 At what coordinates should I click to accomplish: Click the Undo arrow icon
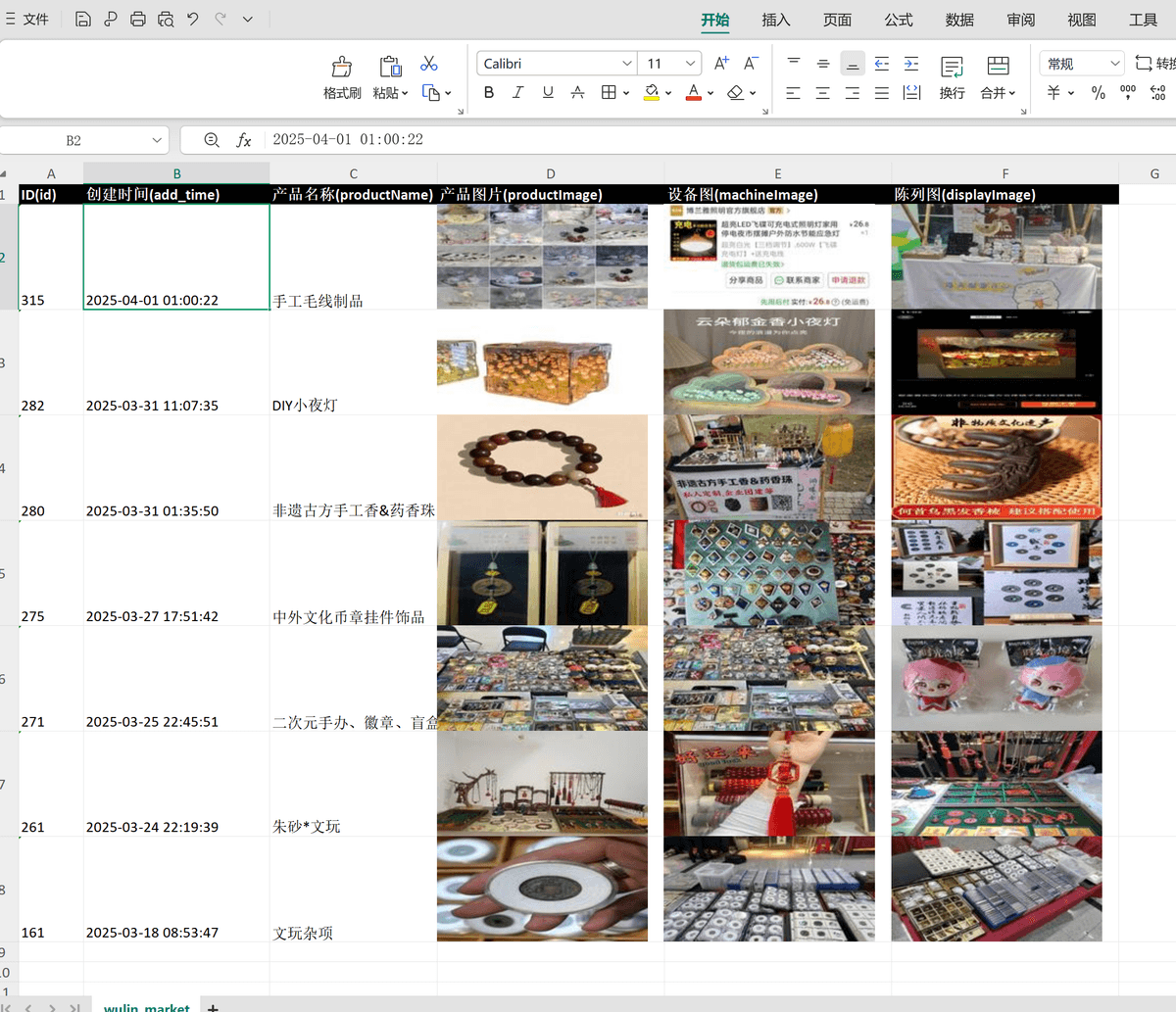[193, 19]
